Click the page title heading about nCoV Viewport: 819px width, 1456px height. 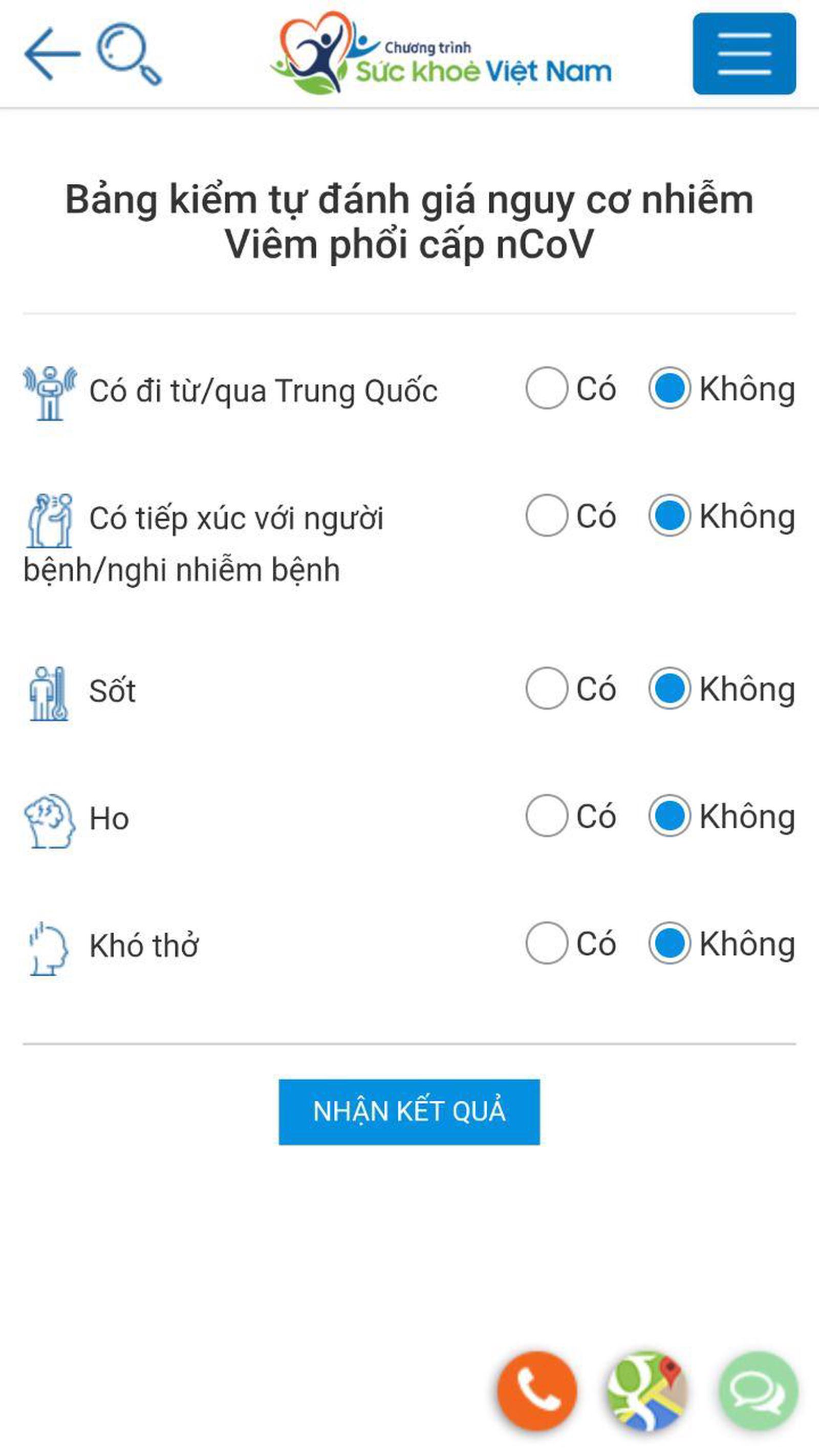(x=409, y=222)
